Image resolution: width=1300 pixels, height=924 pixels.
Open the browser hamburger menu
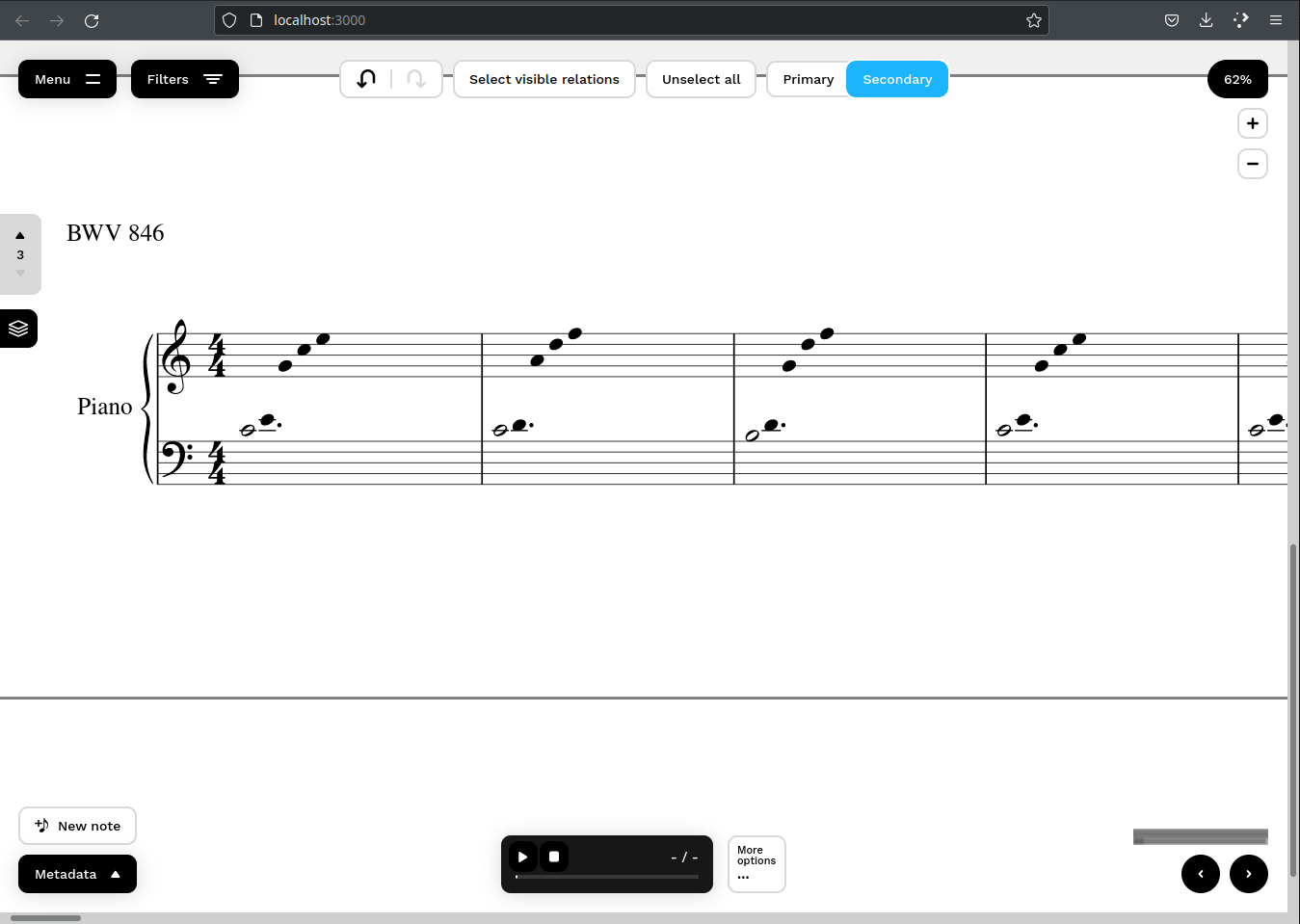(1275, 20)
